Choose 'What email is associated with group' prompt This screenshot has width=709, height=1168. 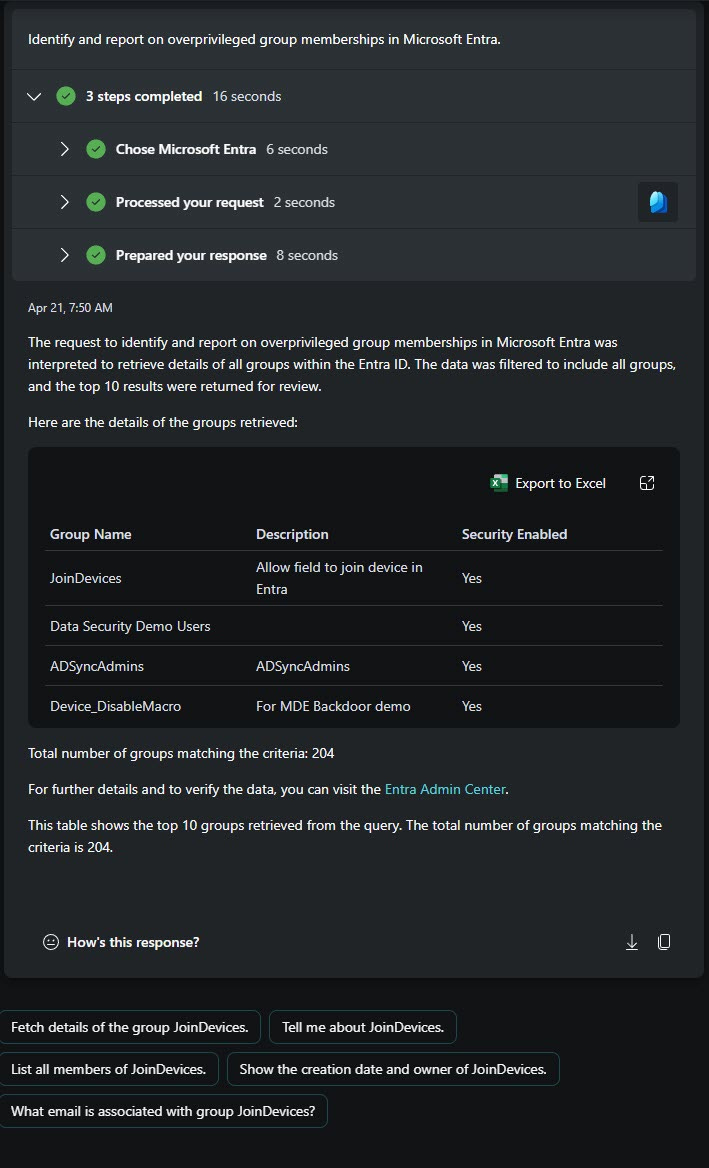click(x=163, y=1111)
